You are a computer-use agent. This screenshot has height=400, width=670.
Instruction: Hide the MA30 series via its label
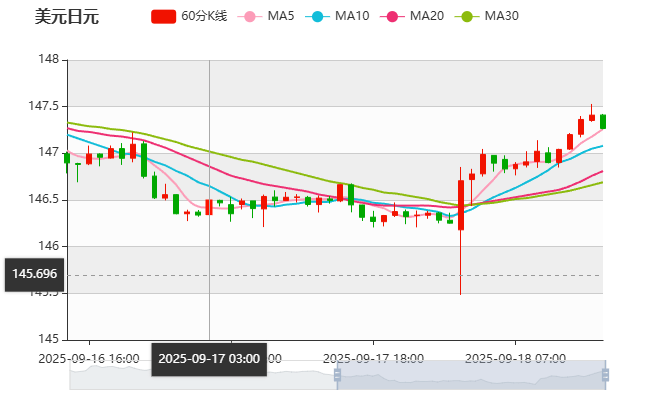coord(501,16)
